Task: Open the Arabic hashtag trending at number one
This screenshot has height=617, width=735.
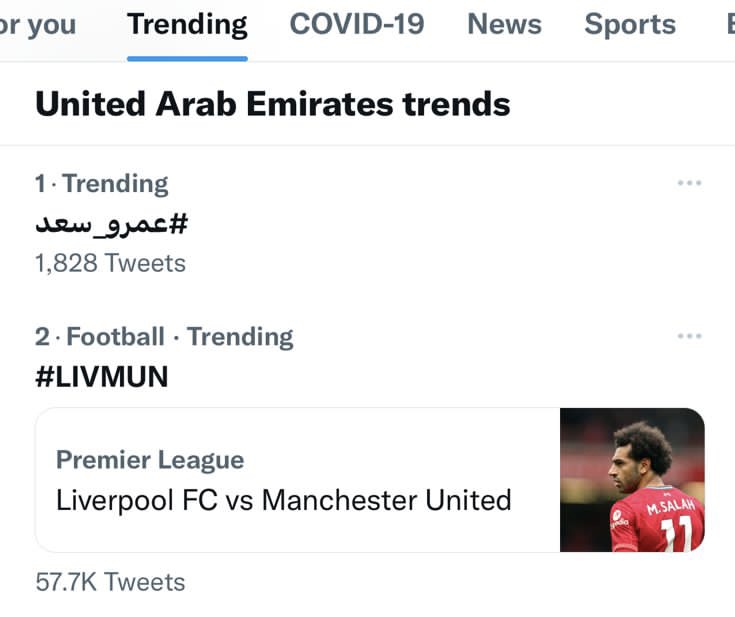Action: click(111, 224)
